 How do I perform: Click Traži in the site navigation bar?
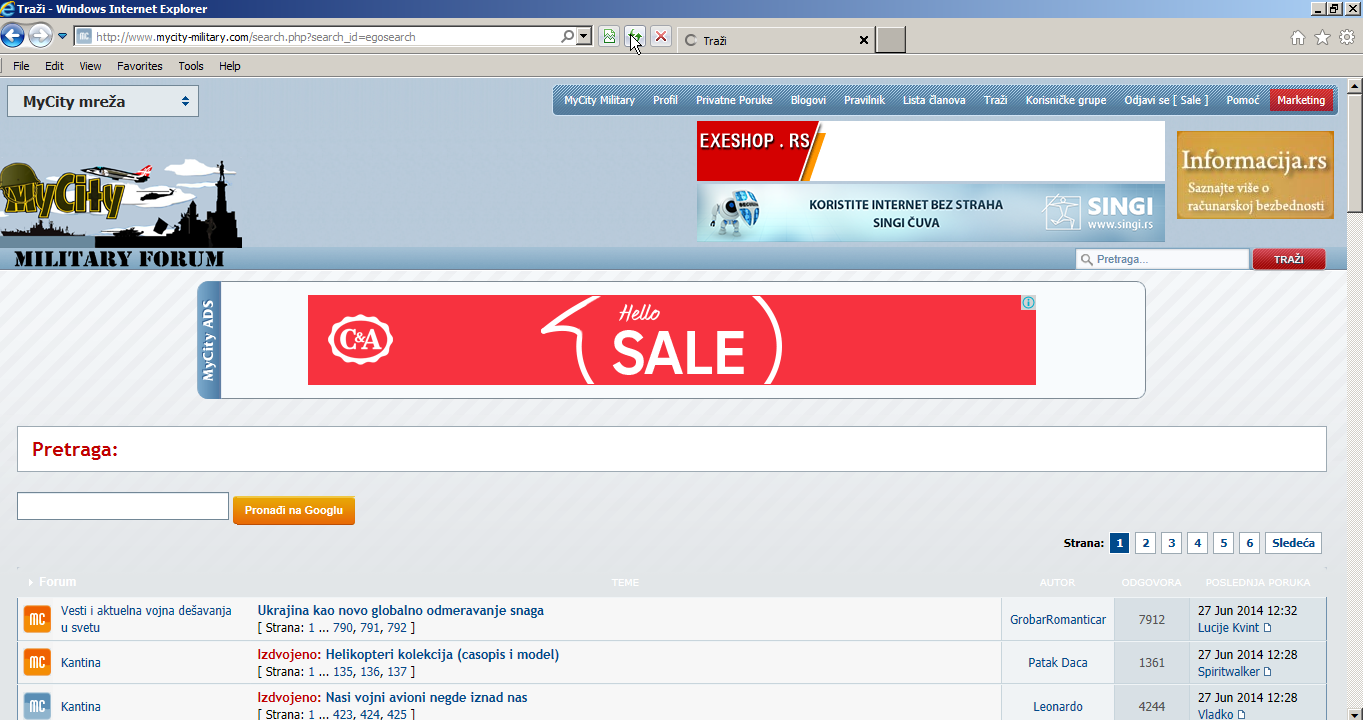[x=995, y=100]
